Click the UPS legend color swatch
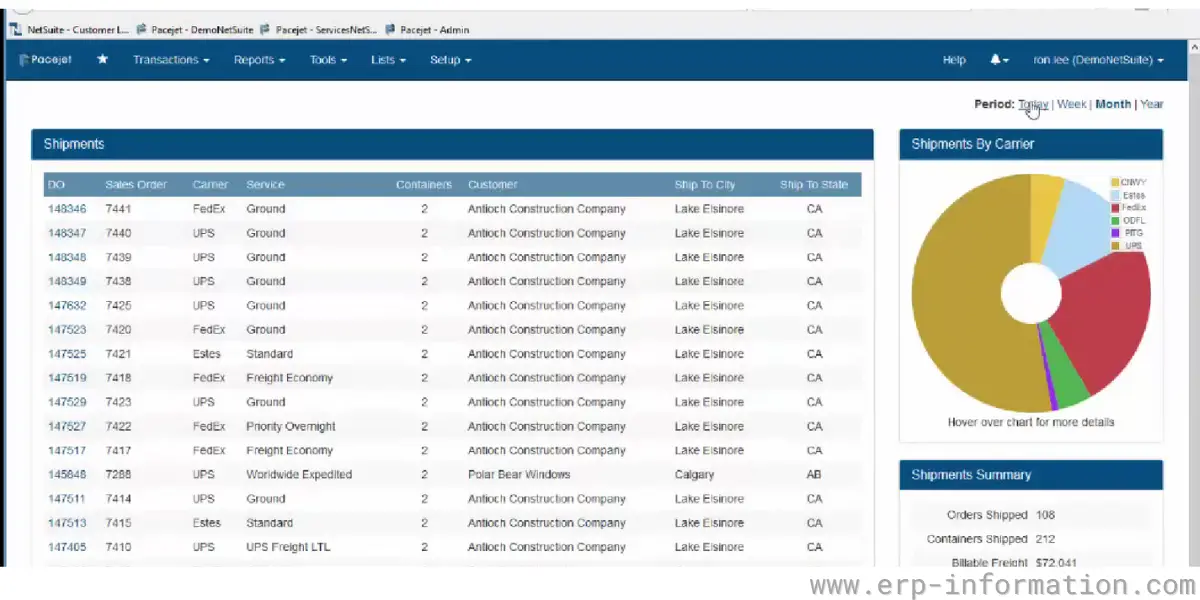Screen dimensions: 1200x600 click(x=1115, y=245)
